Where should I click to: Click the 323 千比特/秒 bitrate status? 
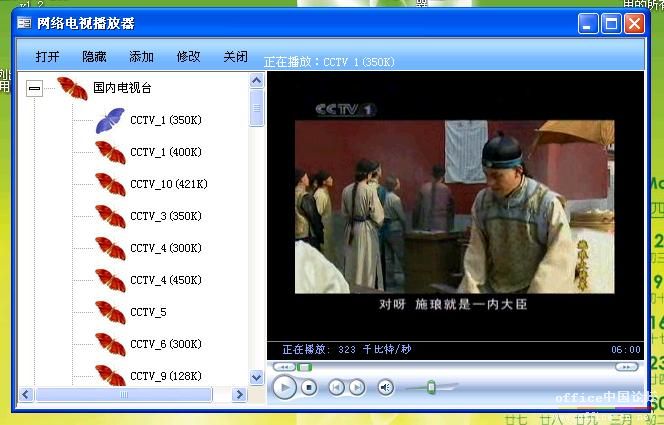pyautogui.click(x=375, y=350)
